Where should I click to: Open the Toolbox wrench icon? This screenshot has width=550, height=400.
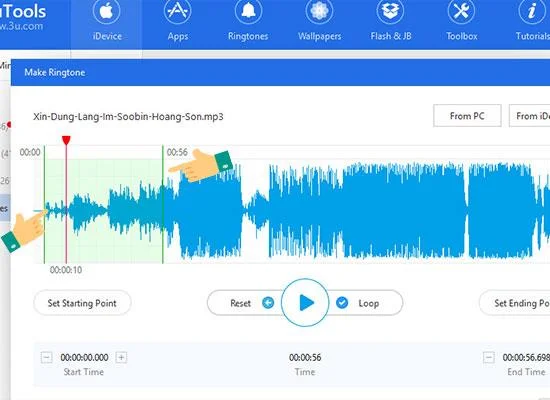(x=461, y=11)
